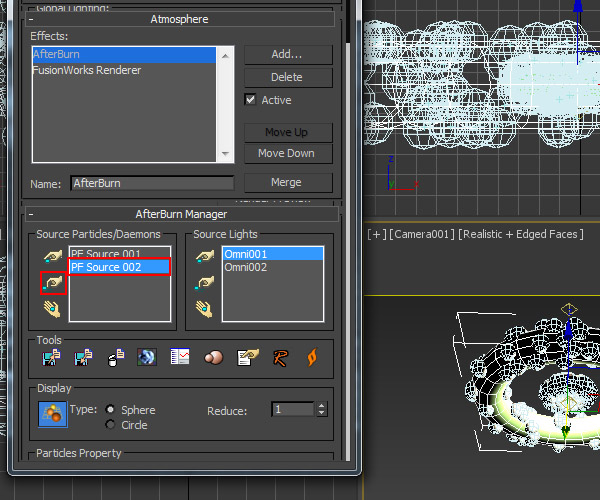Click the Reduce value field
Screen dimensions: 600x500
click(x=293, y=409)
